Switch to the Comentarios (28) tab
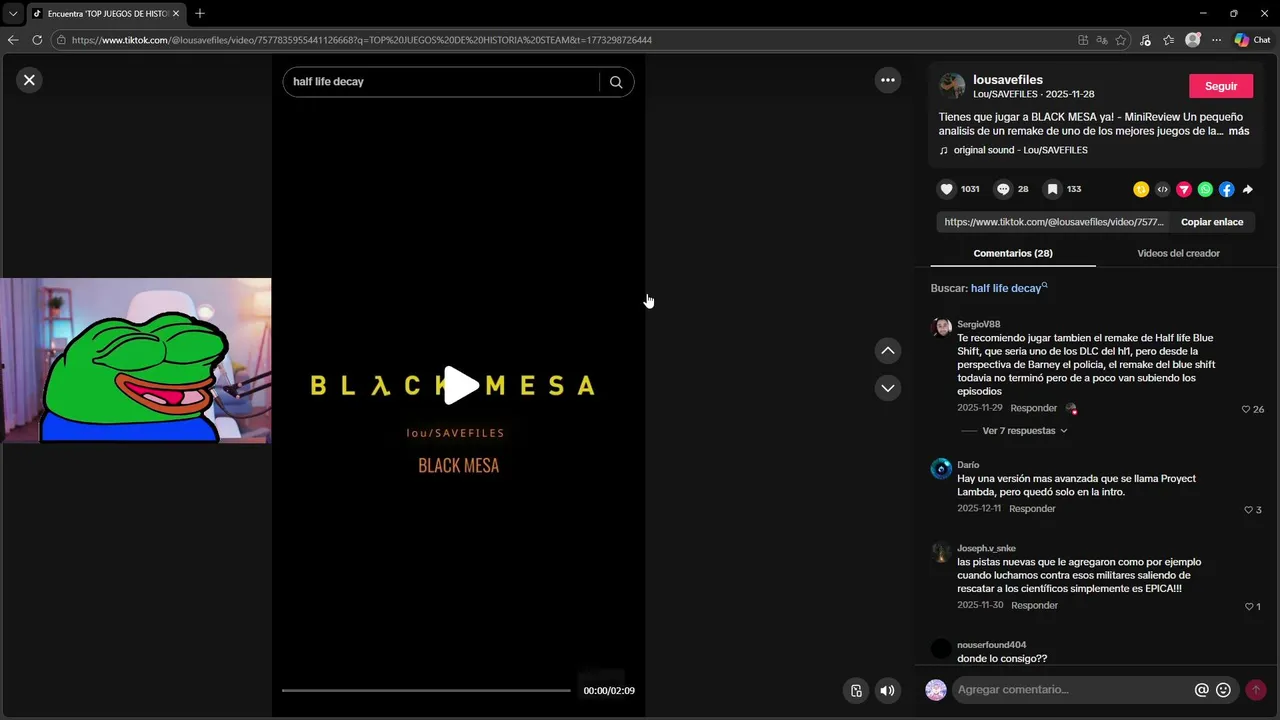1280x720 pixels. point(1013,253)
